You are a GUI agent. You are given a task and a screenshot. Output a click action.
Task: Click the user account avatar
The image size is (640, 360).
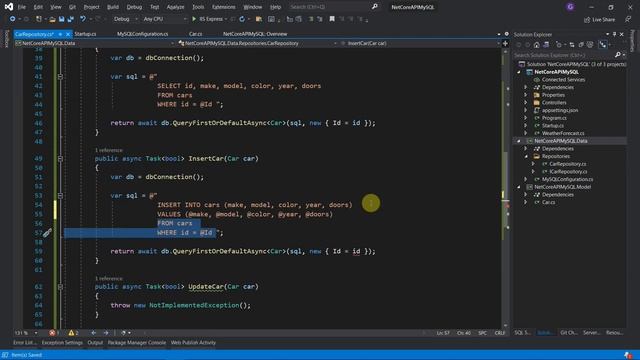570,7
